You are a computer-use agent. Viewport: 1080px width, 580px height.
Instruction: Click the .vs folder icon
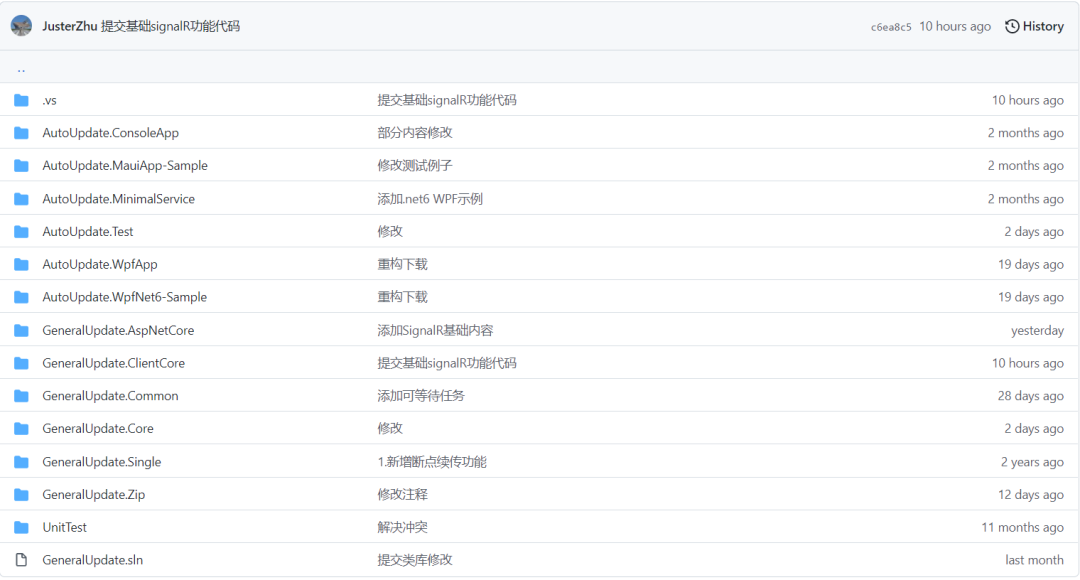21,99
